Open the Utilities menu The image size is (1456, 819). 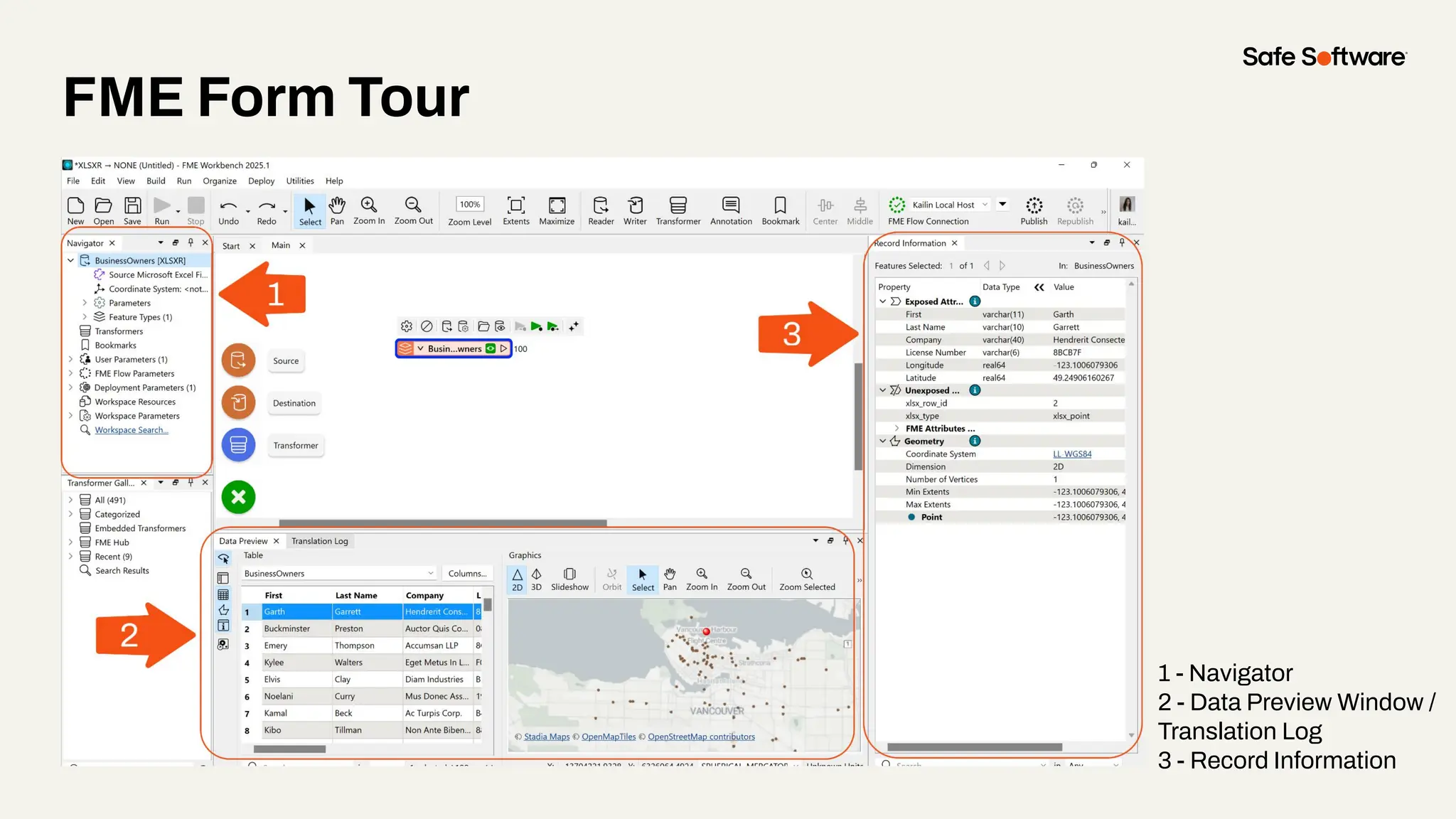[299, 181]
